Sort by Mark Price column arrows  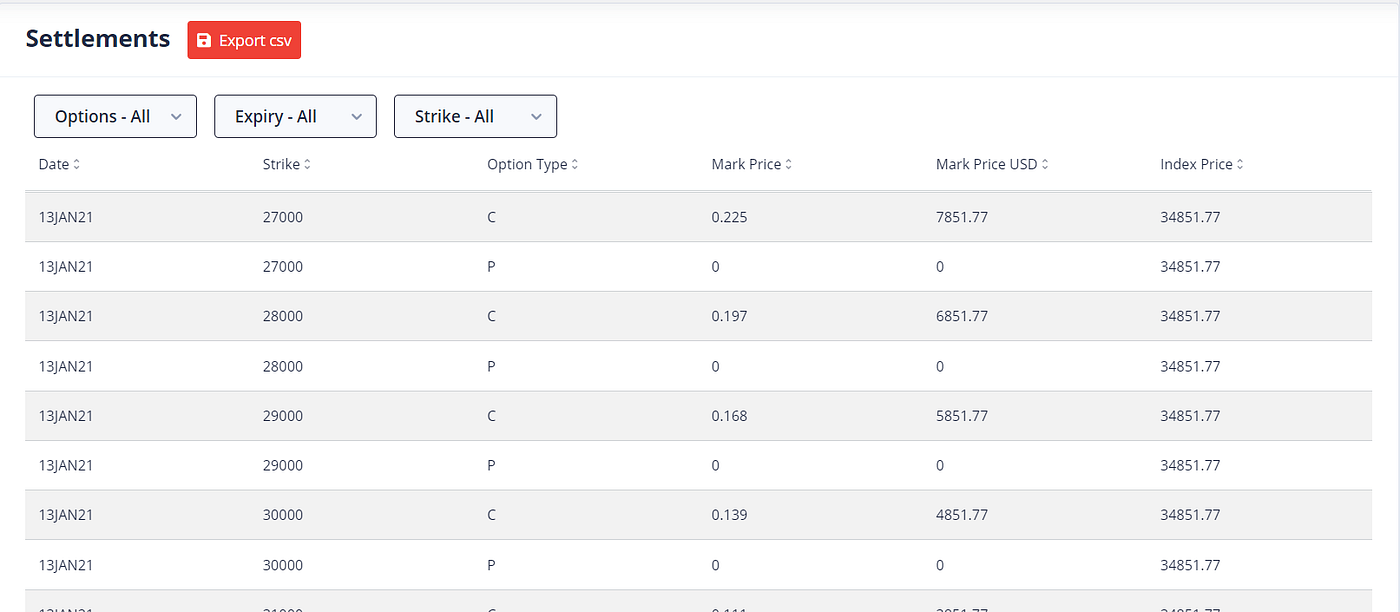tap(789, 164)
